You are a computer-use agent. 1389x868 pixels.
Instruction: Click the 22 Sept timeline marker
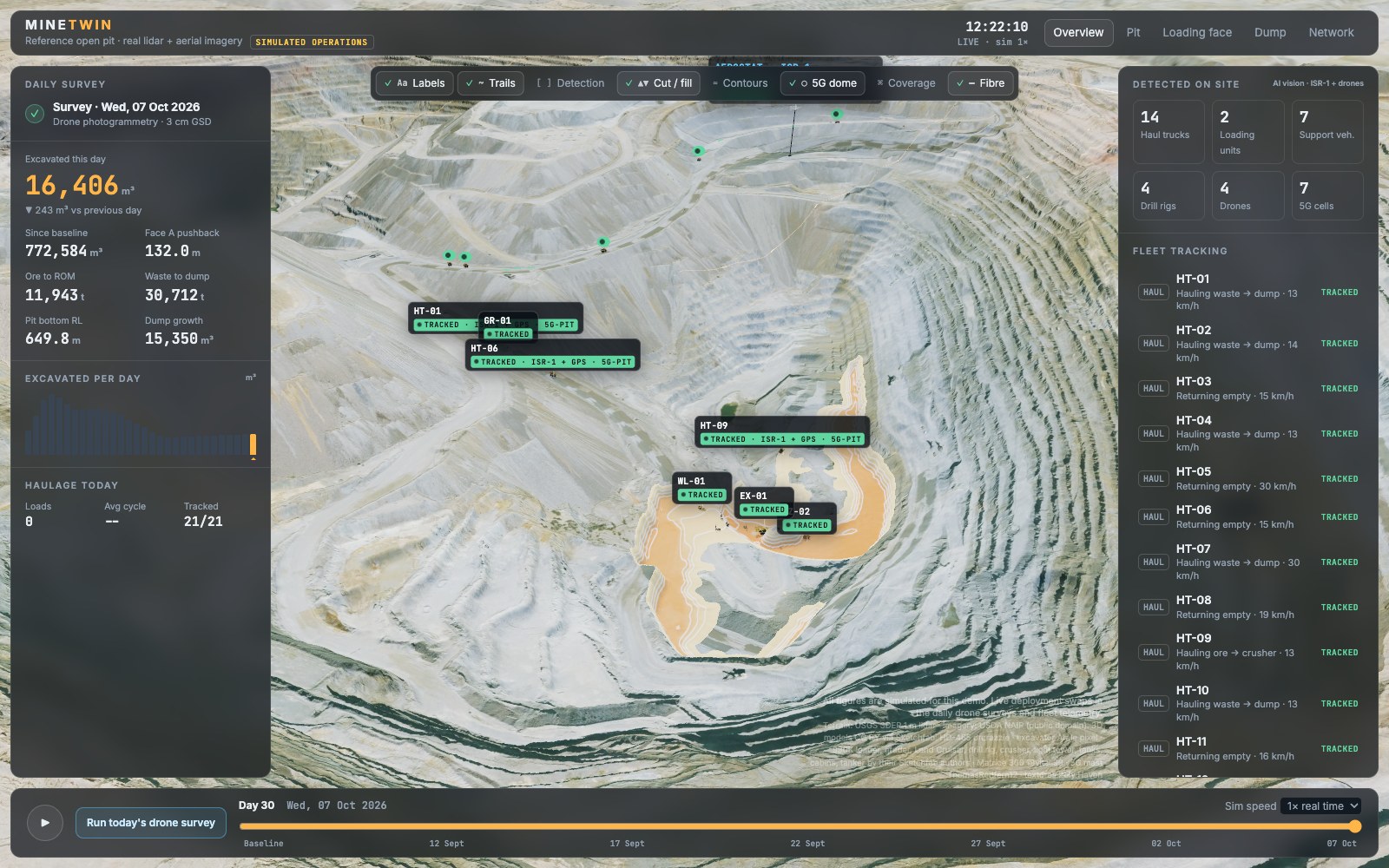tap(807, 844)
